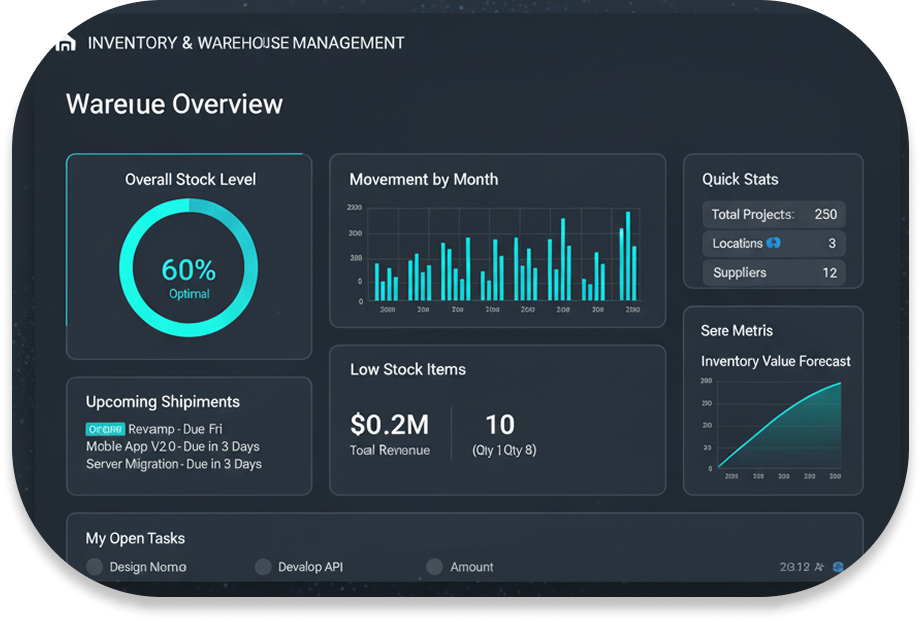
Task: Open the Mobile App V2.0 shipment entry
Action: [172, 446]
